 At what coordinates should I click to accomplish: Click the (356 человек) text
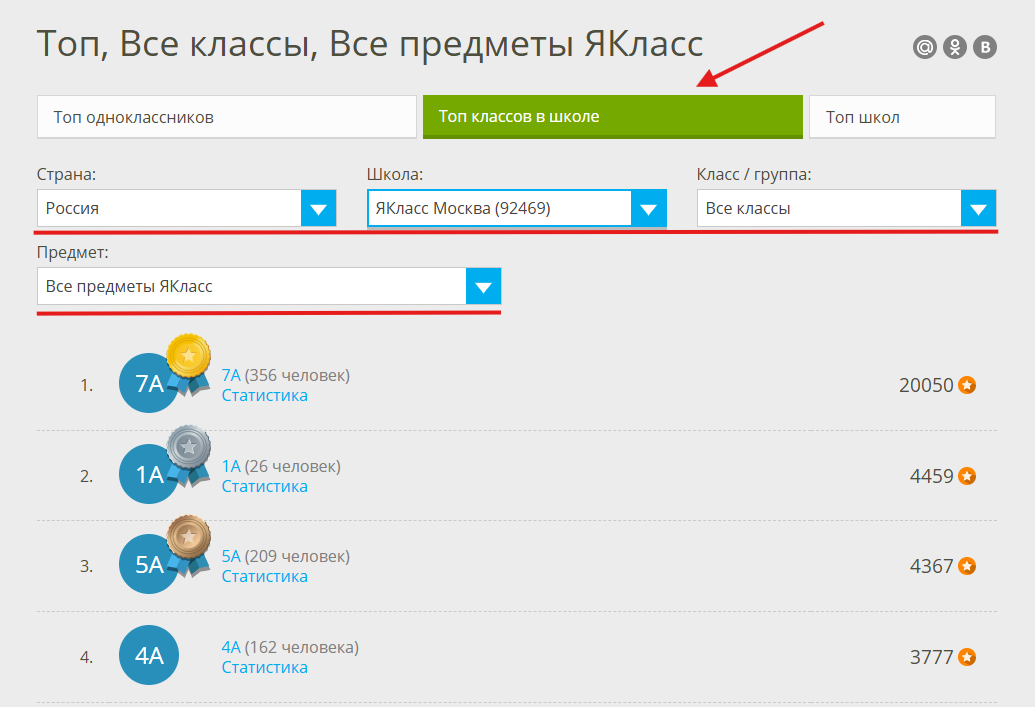(297, 375)
